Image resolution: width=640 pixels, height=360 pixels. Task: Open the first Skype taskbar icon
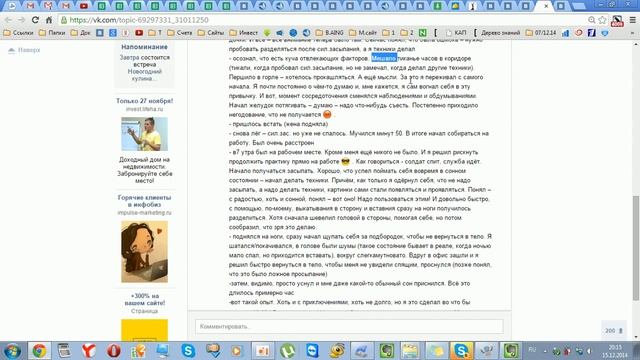point(188,351)
